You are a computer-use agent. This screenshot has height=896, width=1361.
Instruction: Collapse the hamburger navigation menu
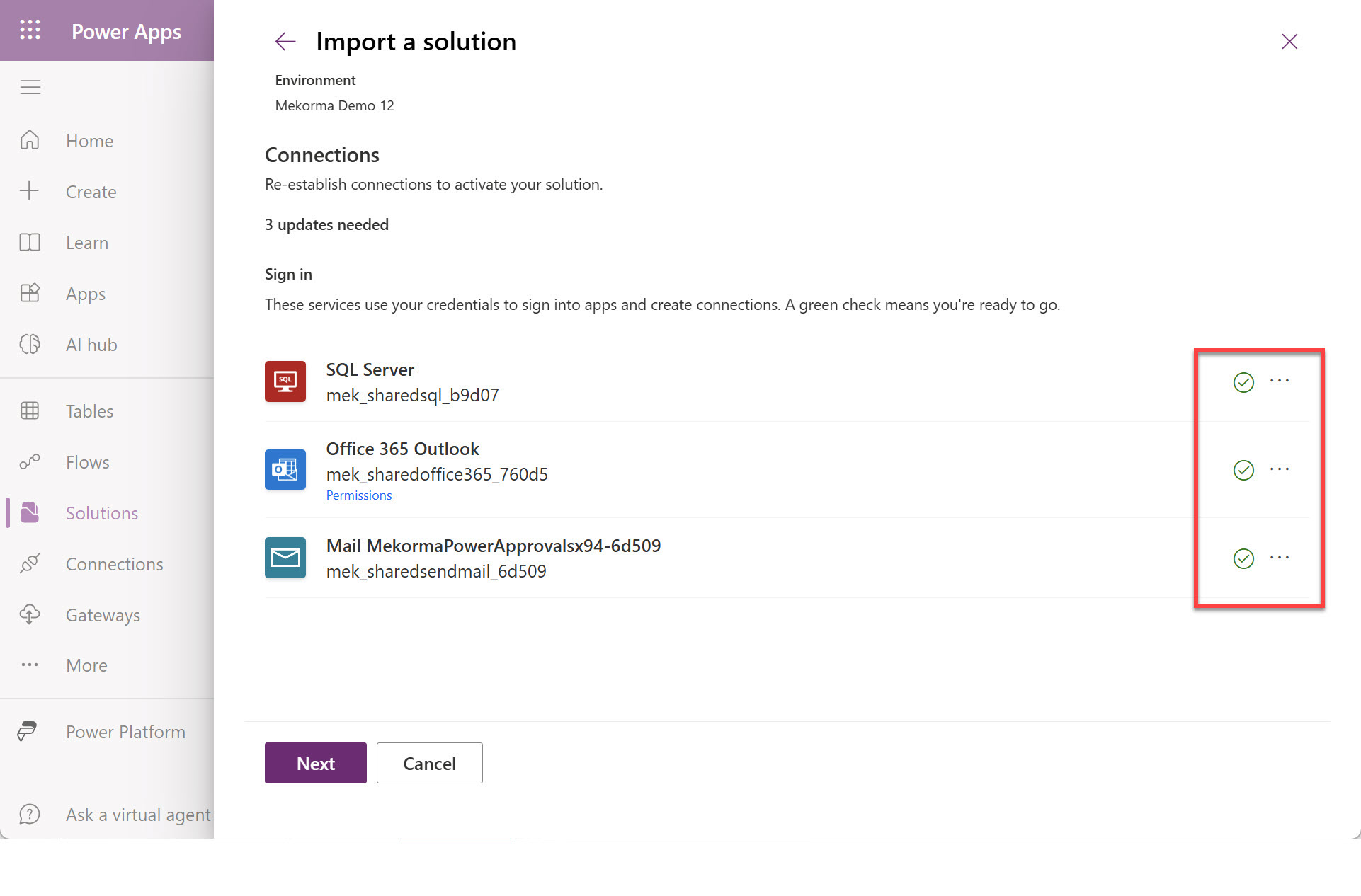click(x=30, y=87)
